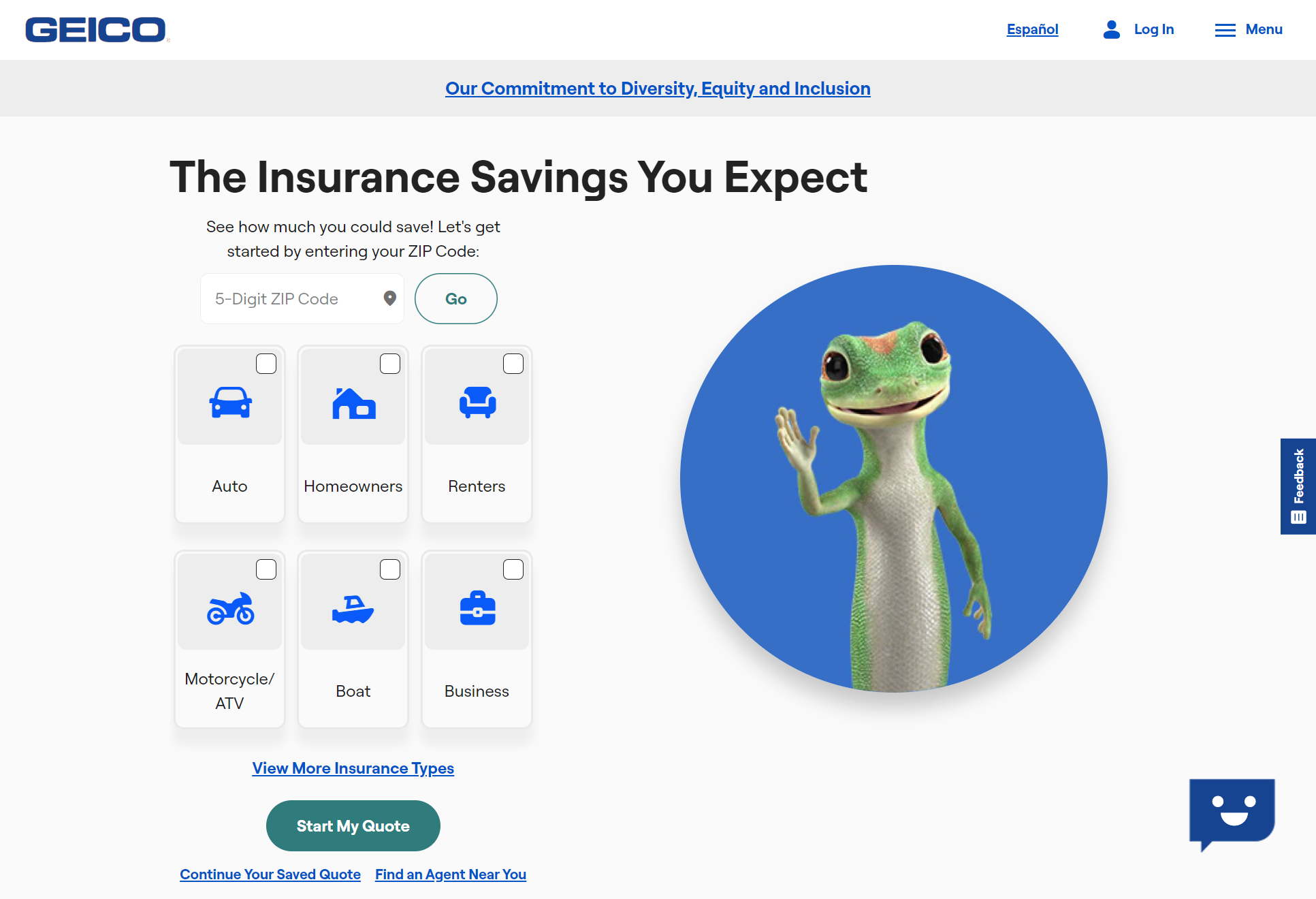This screenshot has width=1316, height=899.
Task: Open the Menu navigation expander
Action: (1248, 30)
